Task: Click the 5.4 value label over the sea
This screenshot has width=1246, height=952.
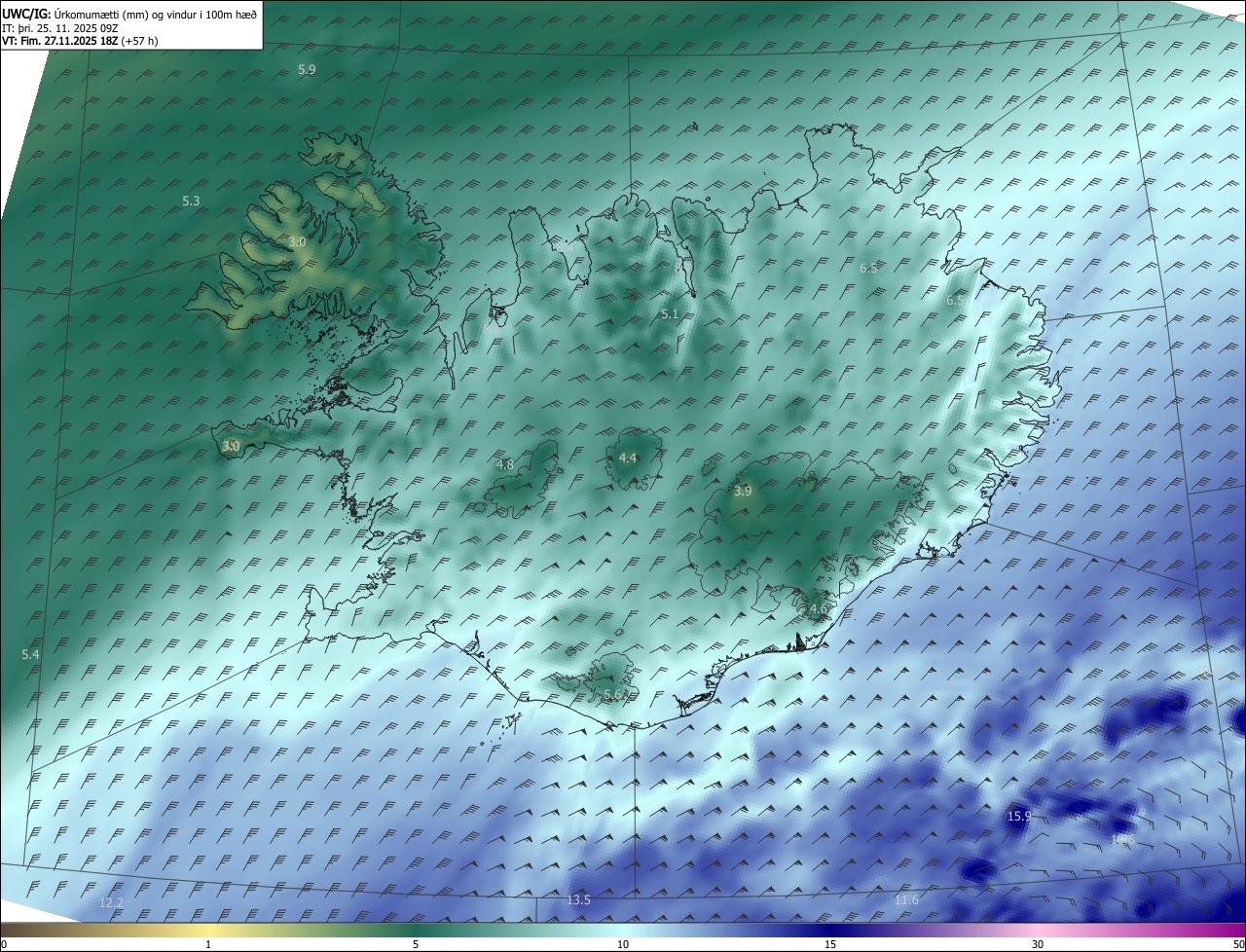Action: [x=30, y=655]
